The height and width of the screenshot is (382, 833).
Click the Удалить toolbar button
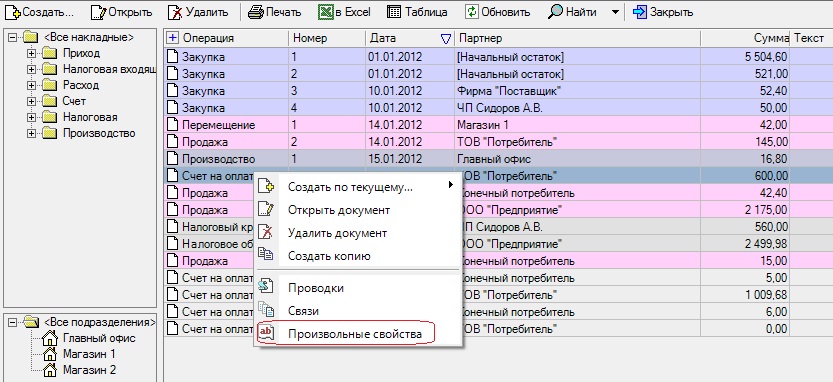click(x=198, y=12)
